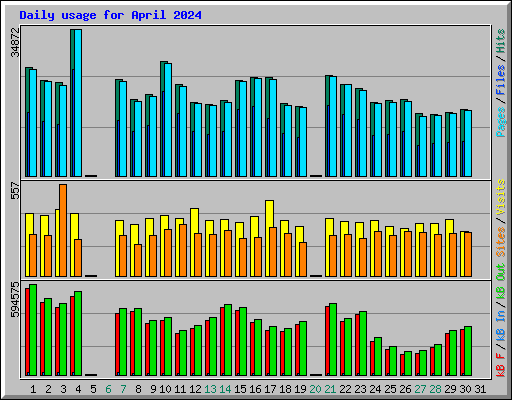The height and width of the screenshot is (400, 512).
Task: Click the green kB Out bar for day 14
Action: (228, 340)
